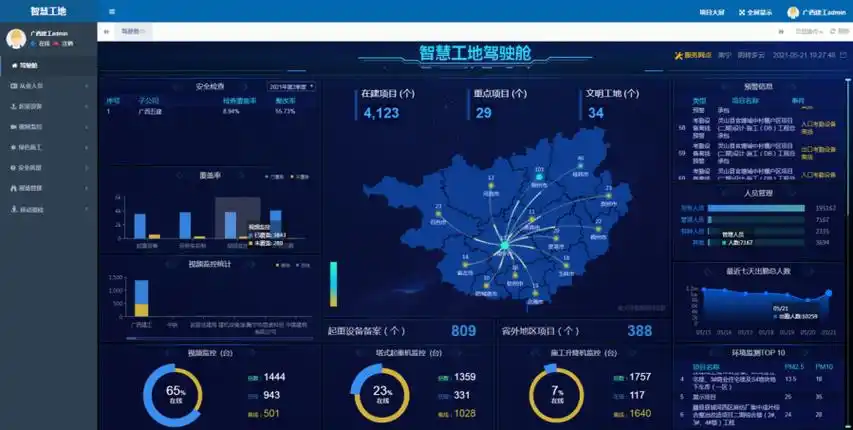The height and width of the screenshot is (430, 853).
Task: Click the PM2.5 column header in 环境监测TOP 10
Action: pos(794,367)
